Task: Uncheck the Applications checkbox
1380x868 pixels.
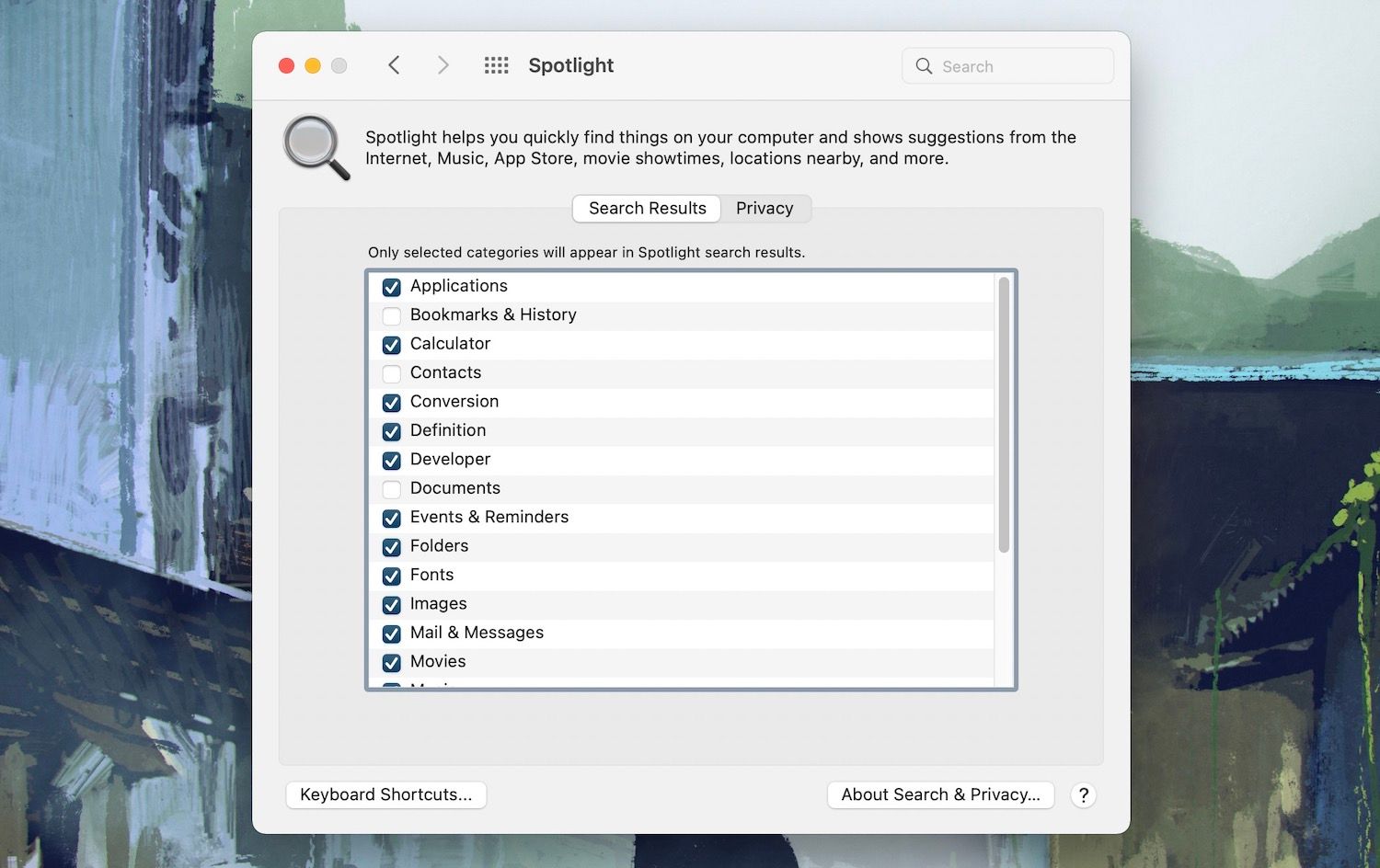Action: coord(392,287)
